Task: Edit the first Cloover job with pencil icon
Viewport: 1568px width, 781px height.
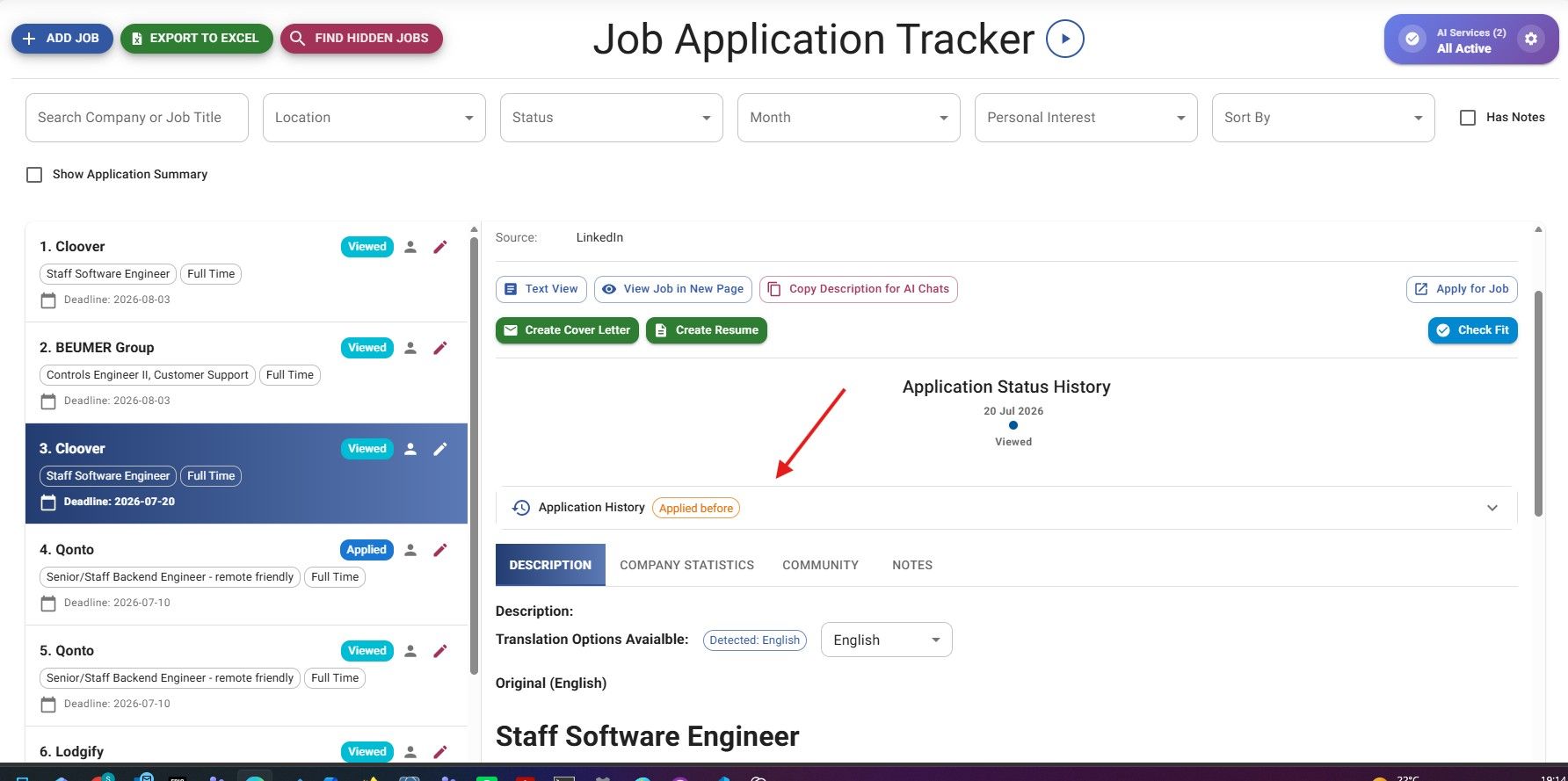Action: coord(440,247)
